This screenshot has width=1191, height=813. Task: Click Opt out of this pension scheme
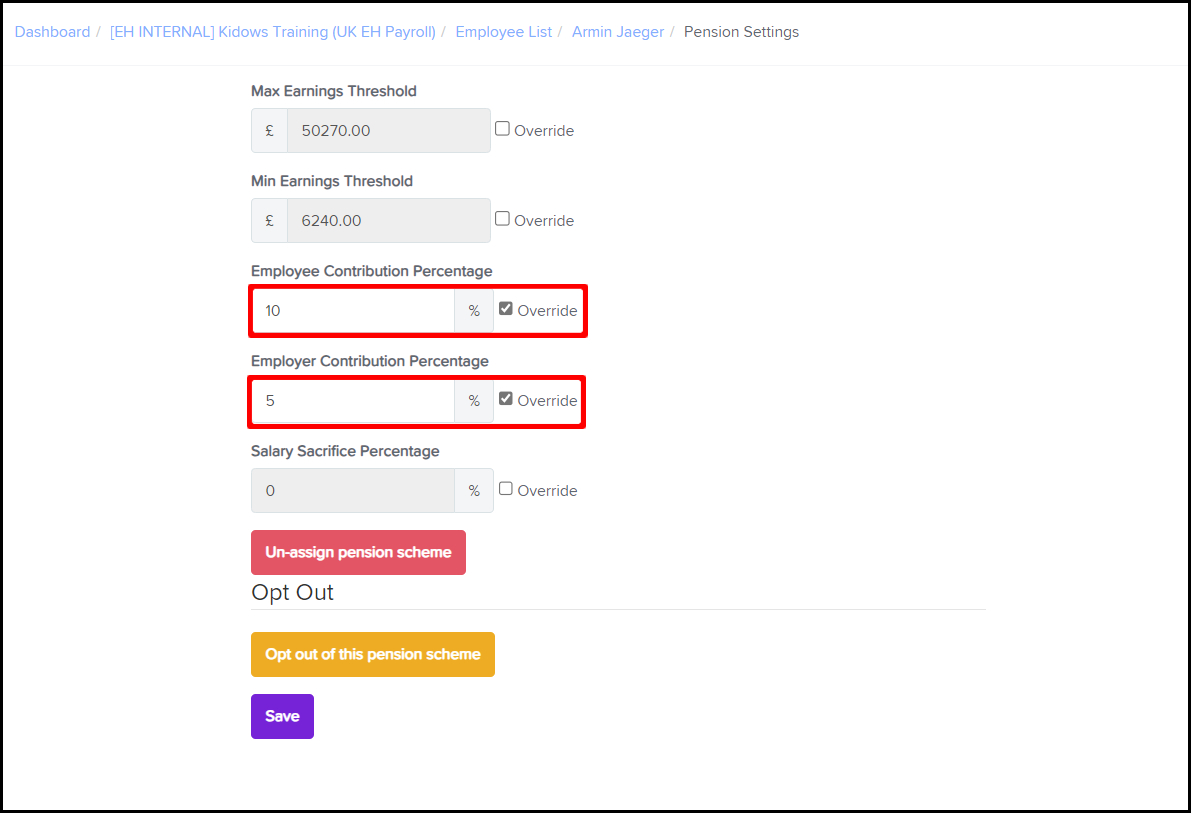point(372,654)
